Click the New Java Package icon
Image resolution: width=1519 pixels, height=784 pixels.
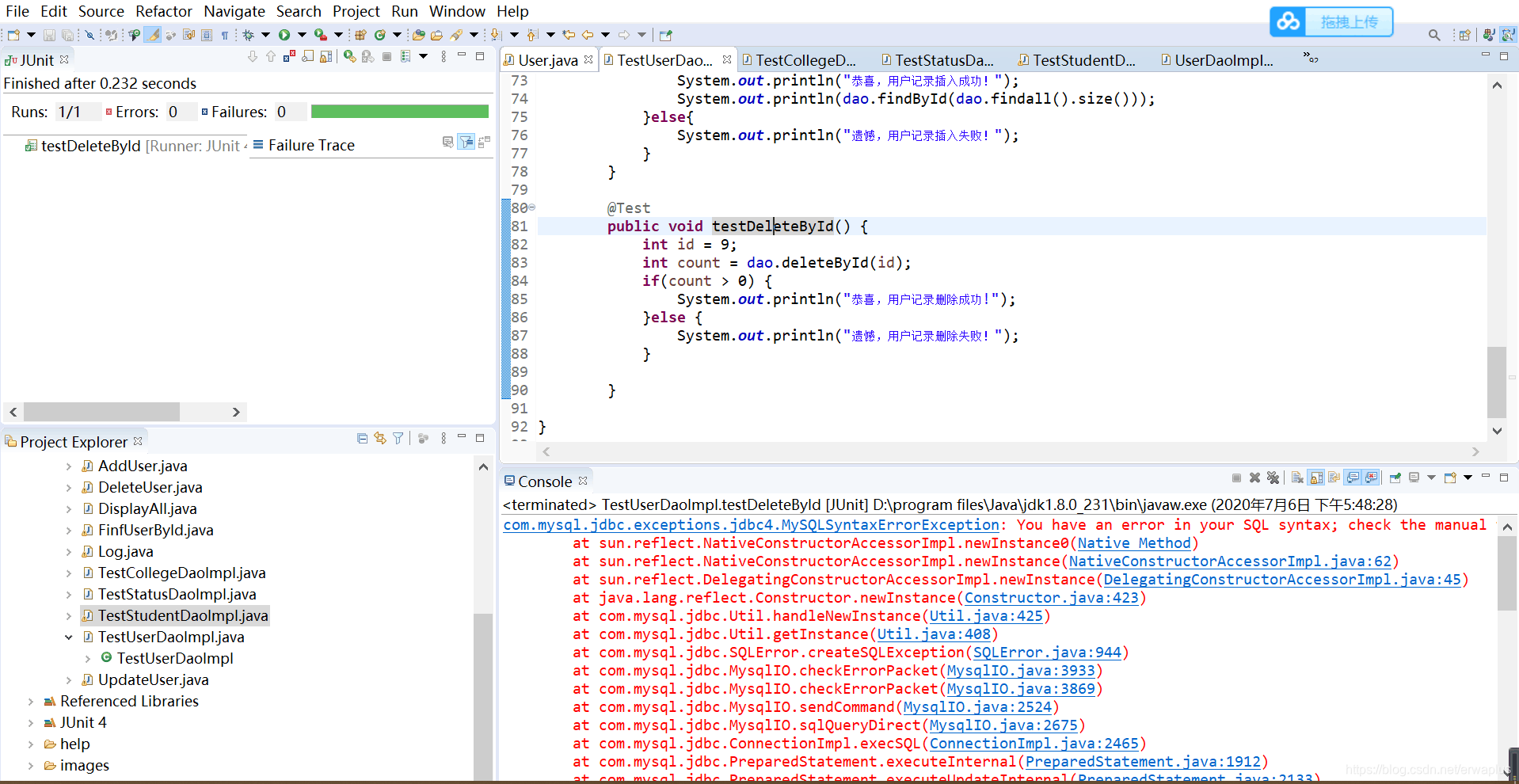(x=360, y=35)
